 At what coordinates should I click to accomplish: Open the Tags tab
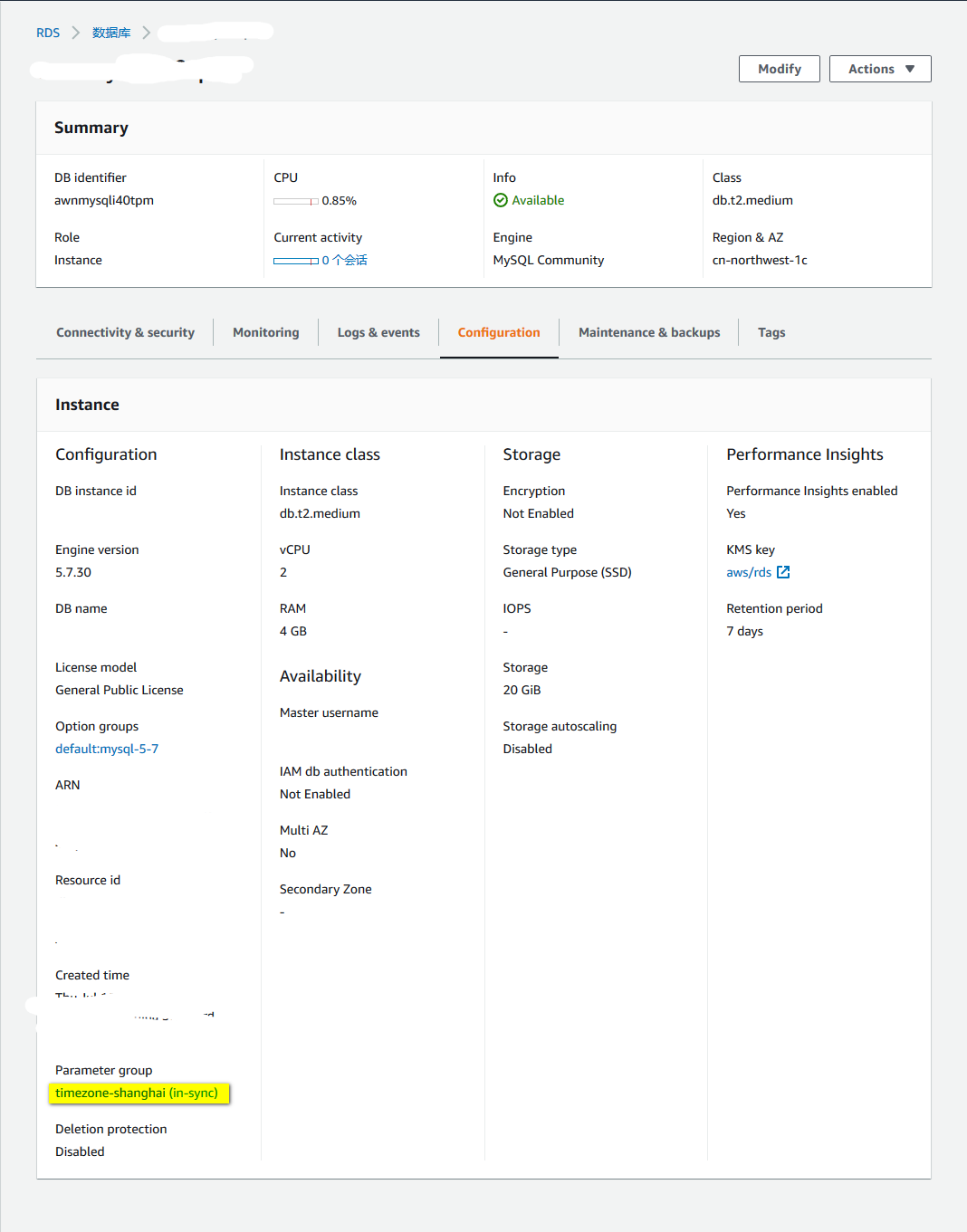[771, 332]
